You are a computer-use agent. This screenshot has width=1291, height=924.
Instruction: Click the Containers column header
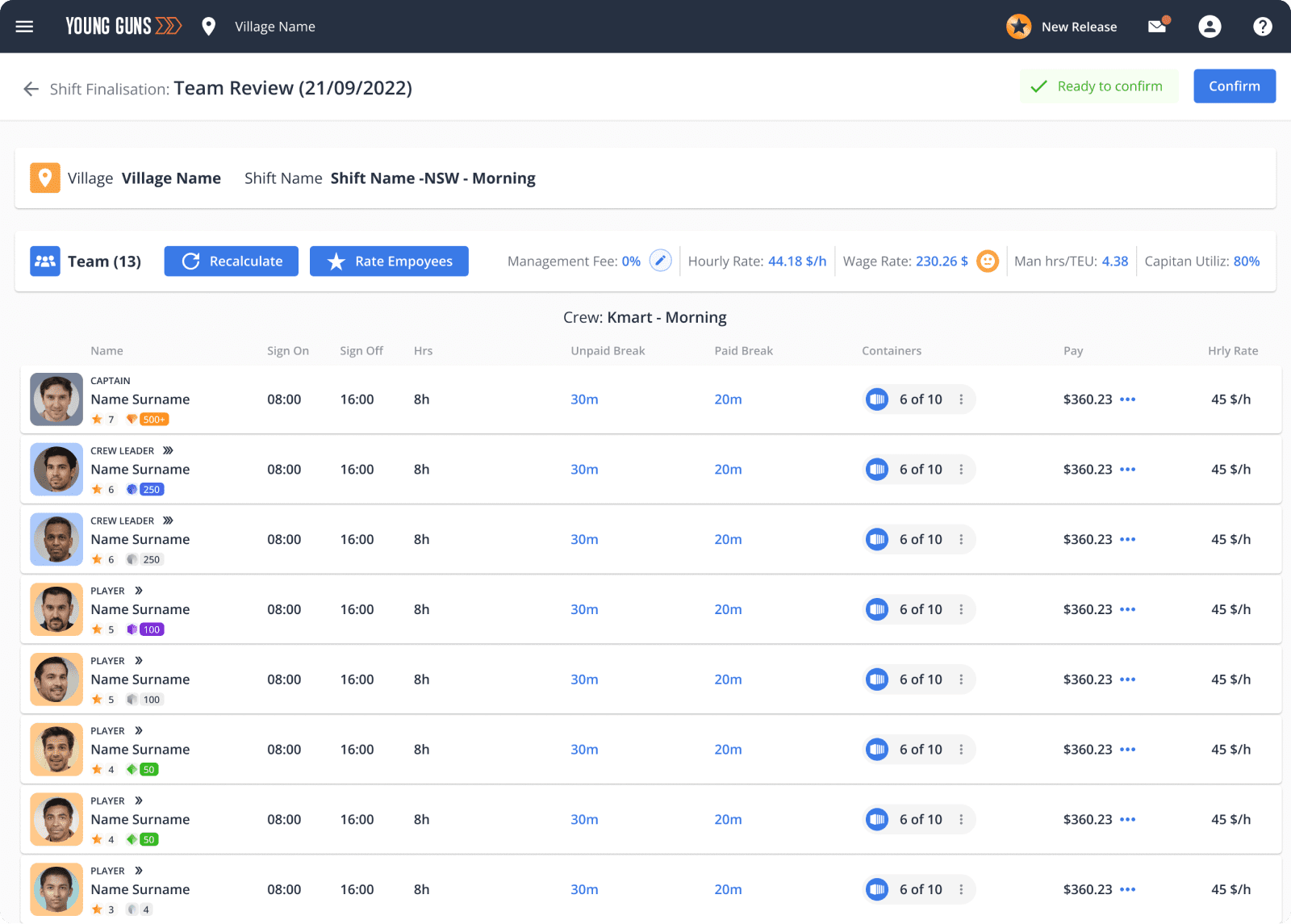tap(892, 351)
